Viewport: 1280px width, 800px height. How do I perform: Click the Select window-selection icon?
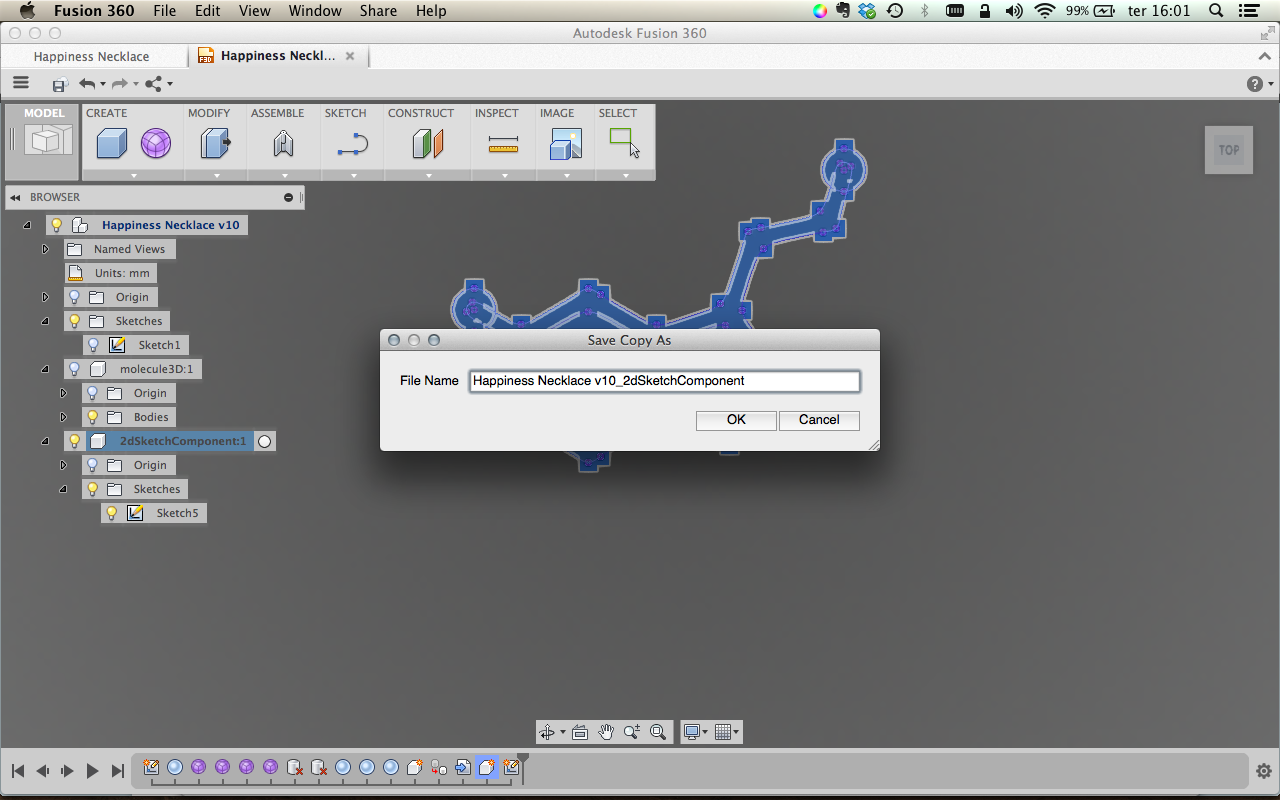[x=625, y=143]
